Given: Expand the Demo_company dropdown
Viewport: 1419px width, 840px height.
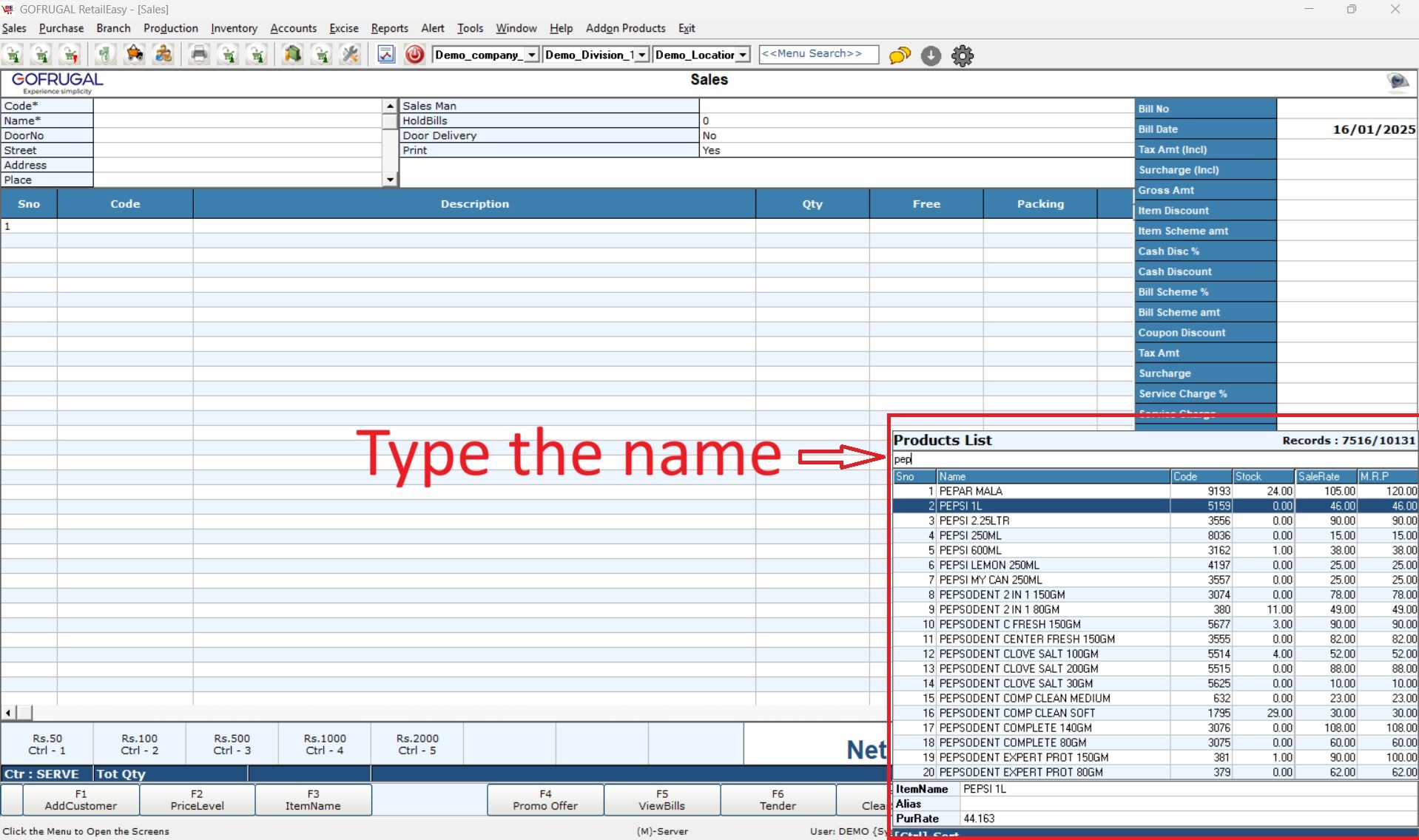Looking at the screenshot, I should 531,55.
